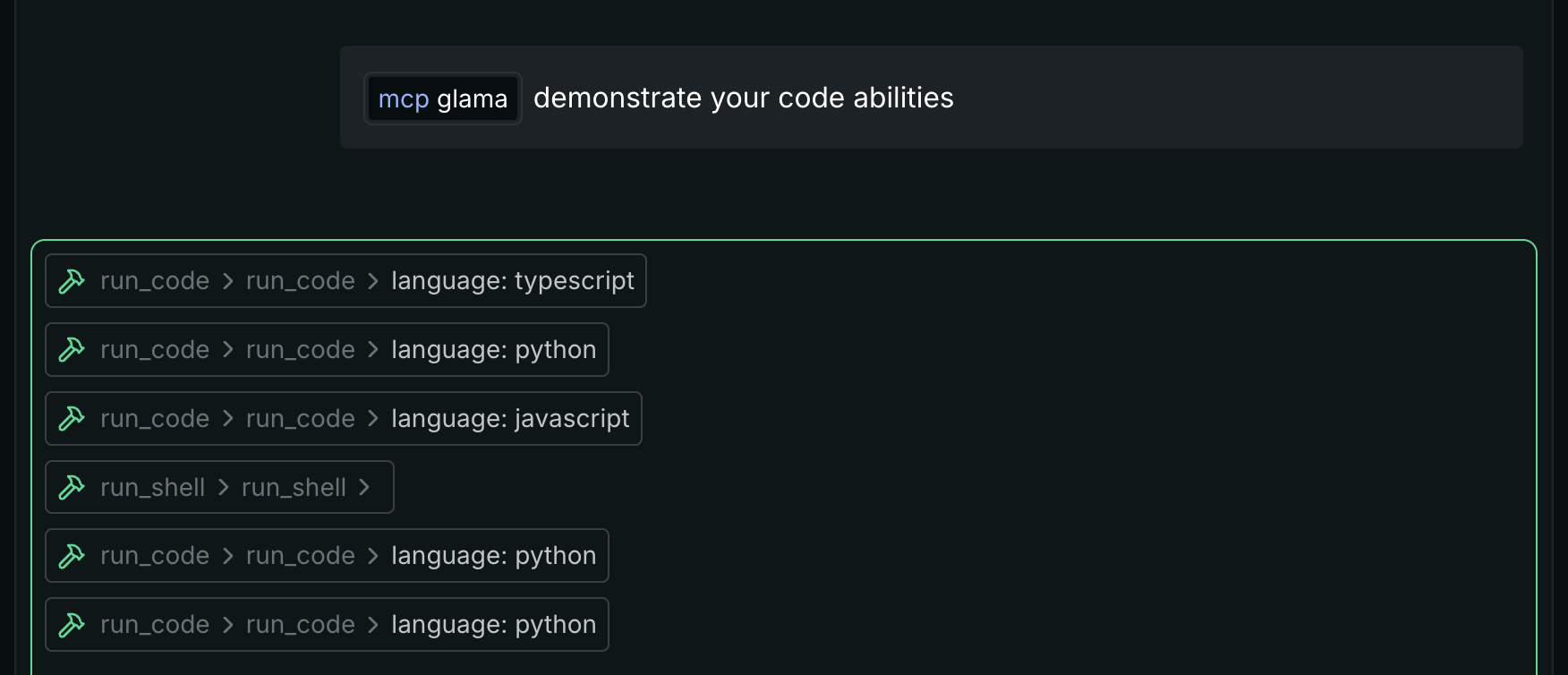Click hammer icon on python row under run_shell

coord(72,556)
